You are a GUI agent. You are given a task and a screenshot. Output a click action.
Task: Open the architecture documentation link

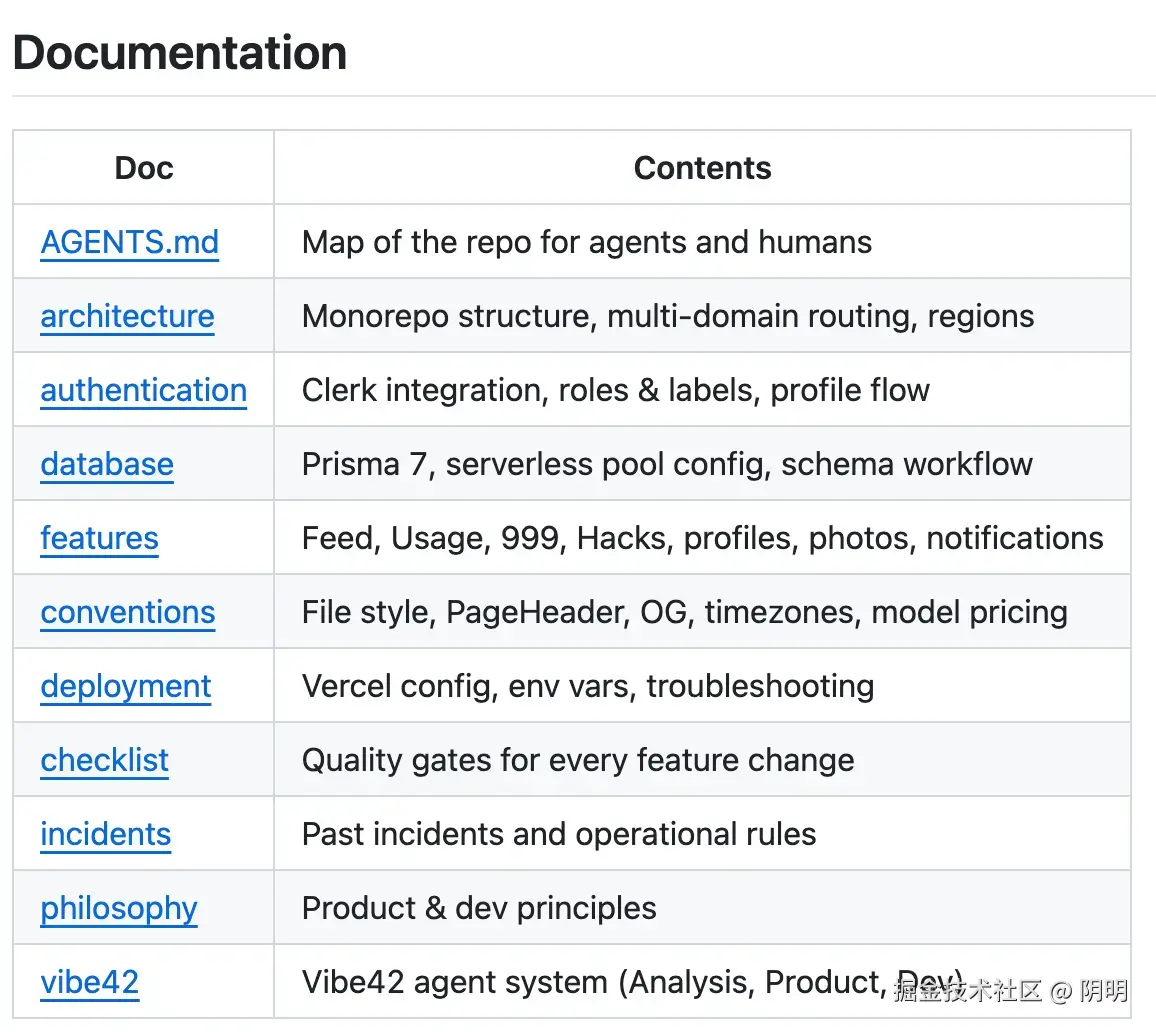(127, 316)
